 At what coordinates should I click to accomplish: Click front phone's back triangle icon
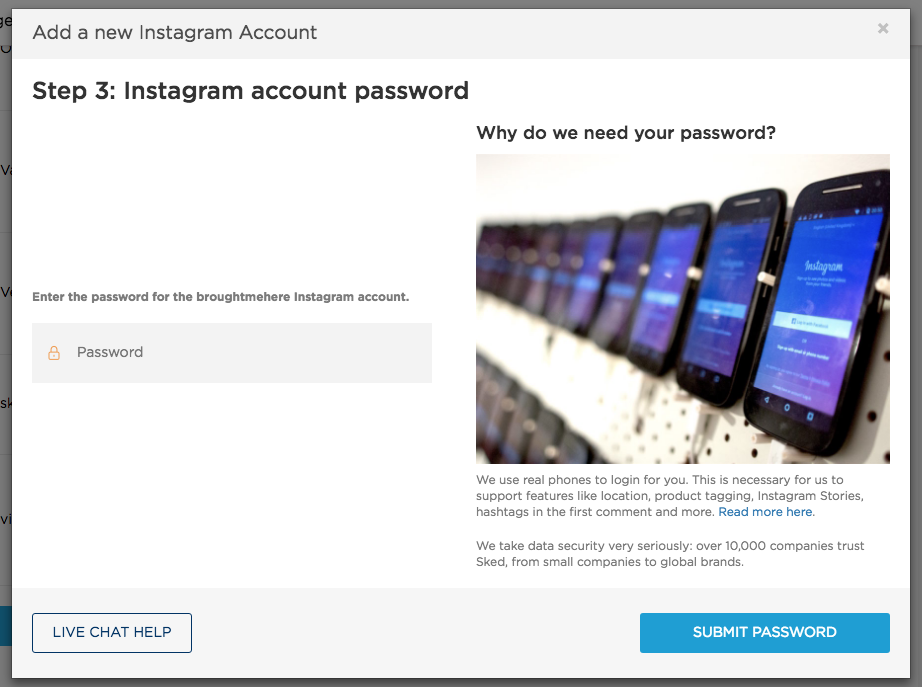(766, 399)
